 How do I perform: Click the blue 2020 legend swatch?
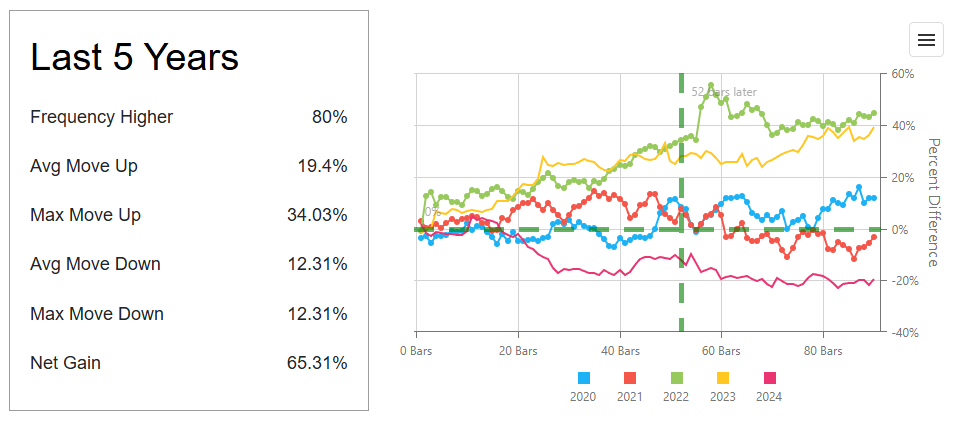tap(584, 378)
